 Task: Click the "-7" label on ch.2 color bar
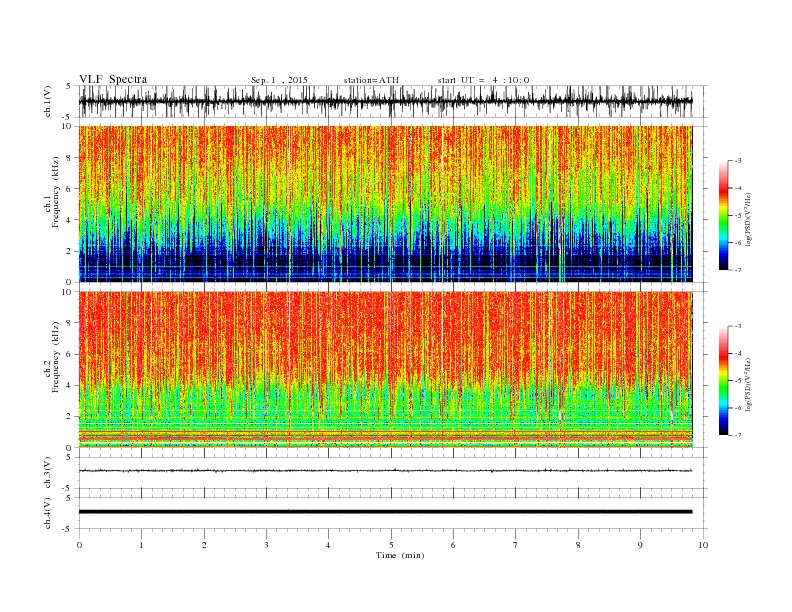(x=737, y=435)
